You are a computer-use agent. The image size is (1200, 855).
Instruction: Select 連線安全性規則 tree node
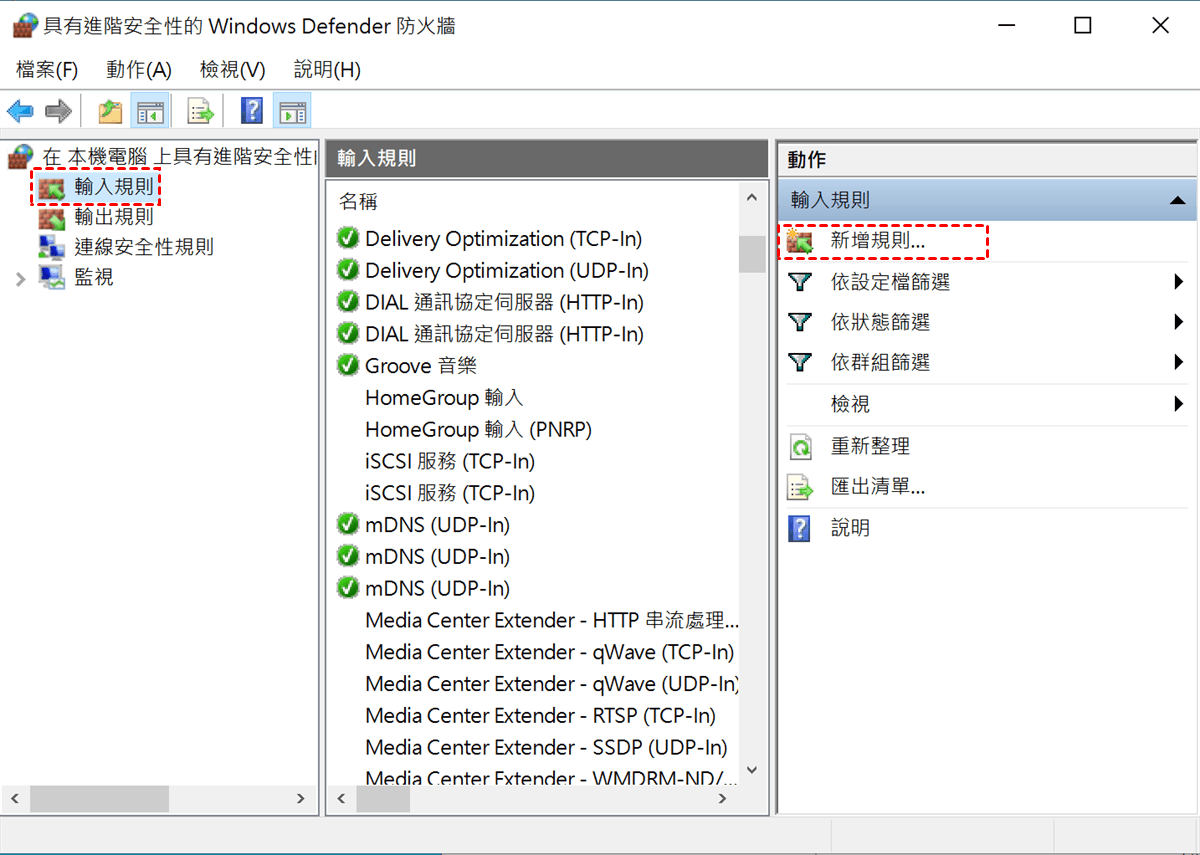coord(144,247)
